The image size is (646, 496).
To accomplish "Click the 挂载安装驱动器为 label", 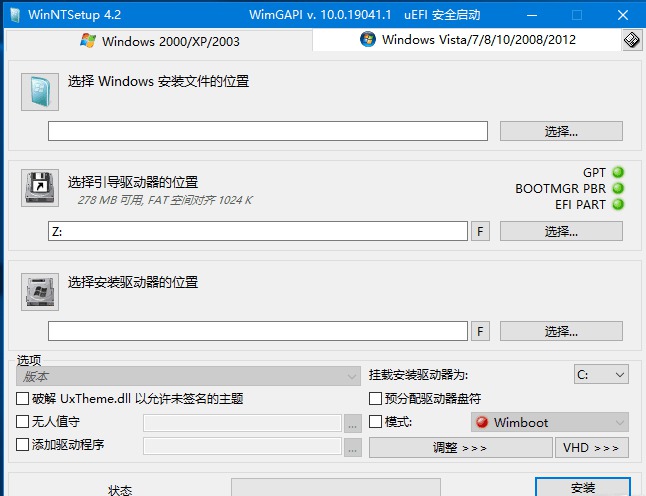I will point(419,375).
